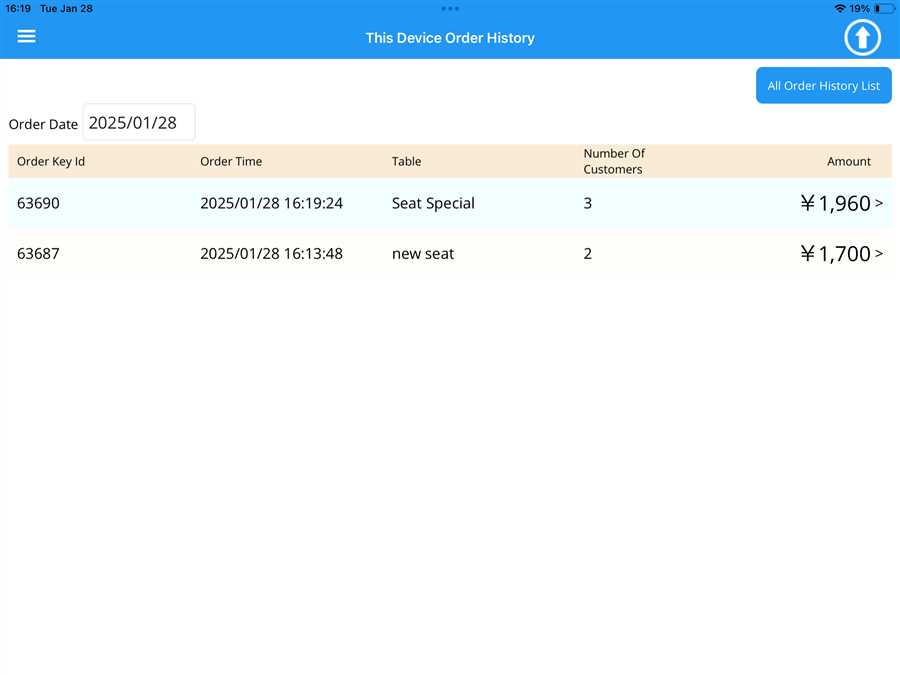This screenshot has height=675, width=900.
Task: Select order key 63690
Action: pos(38,203)
